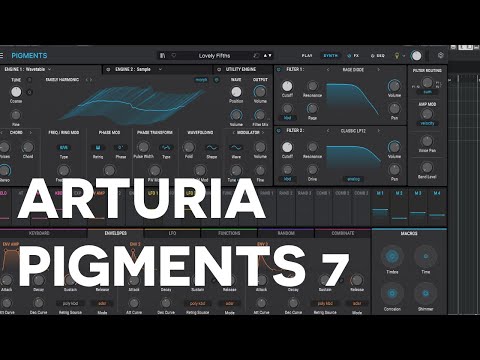Open the KEYBOARD modulation tab
Viewport: 480px width, 360px height.
pos(39,233)
